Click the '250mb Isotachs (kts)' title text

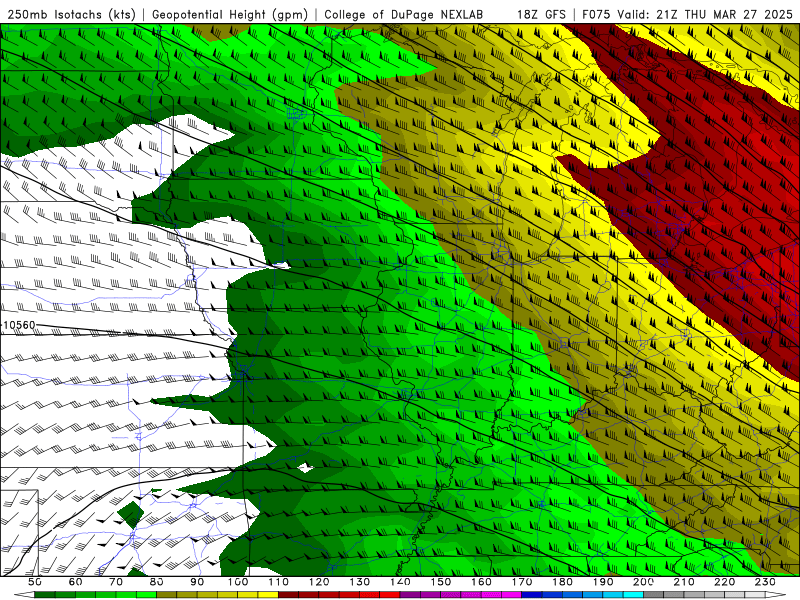pos(72,15)
